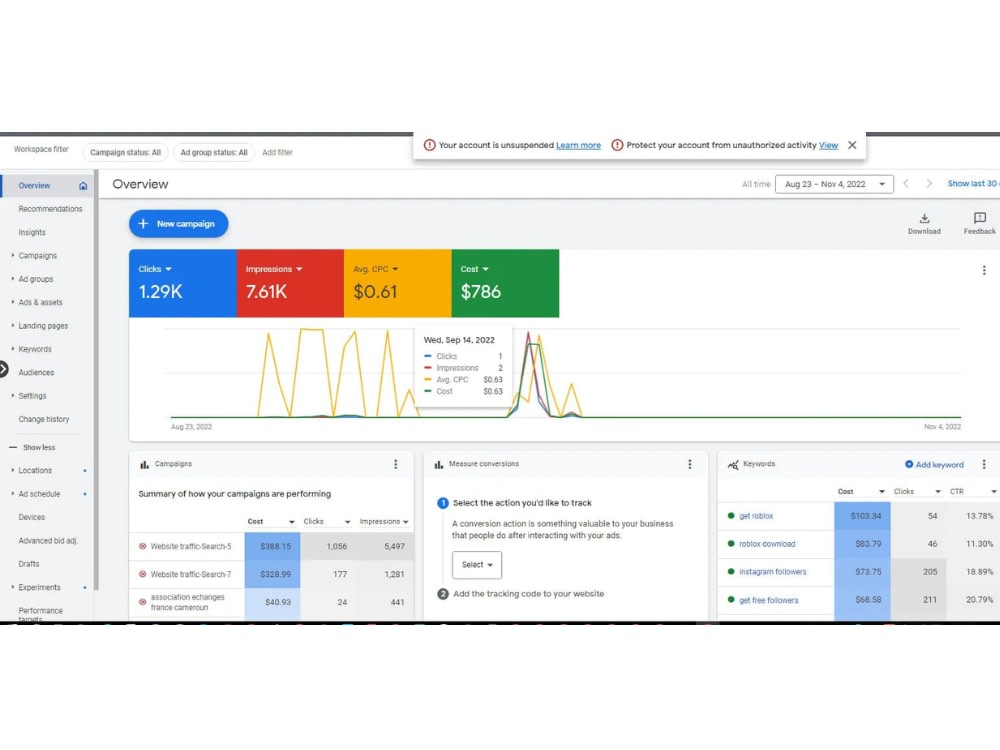Click the View link in the banner
Image resolution: width=1000 pixels, height=750 pixels.
pos(828,145)
